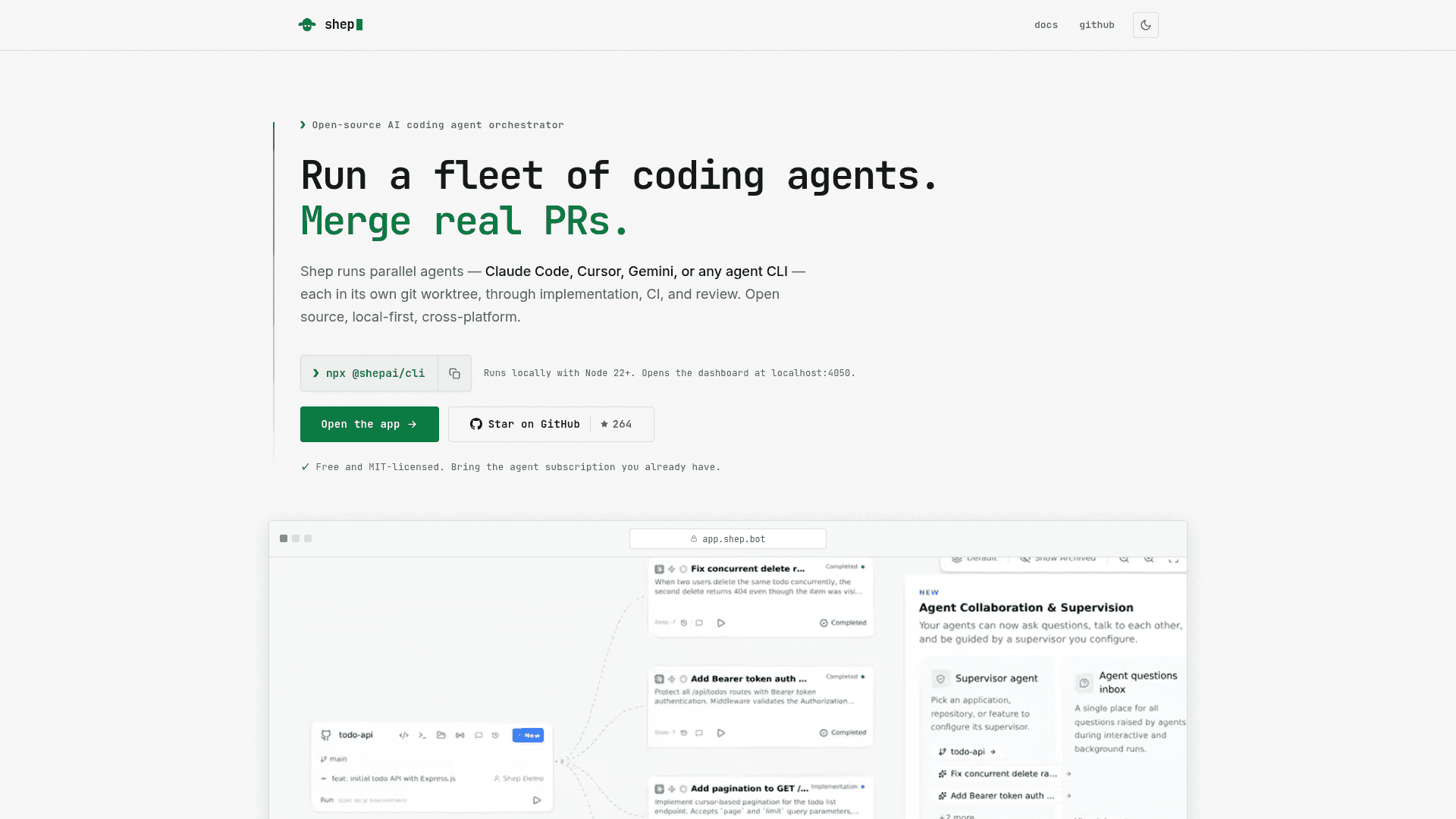Image resolution: width=1456 pixels, height=819 pixels.
Task: Click the blue New button on todo-api
Action: click(x=528, y=735)
